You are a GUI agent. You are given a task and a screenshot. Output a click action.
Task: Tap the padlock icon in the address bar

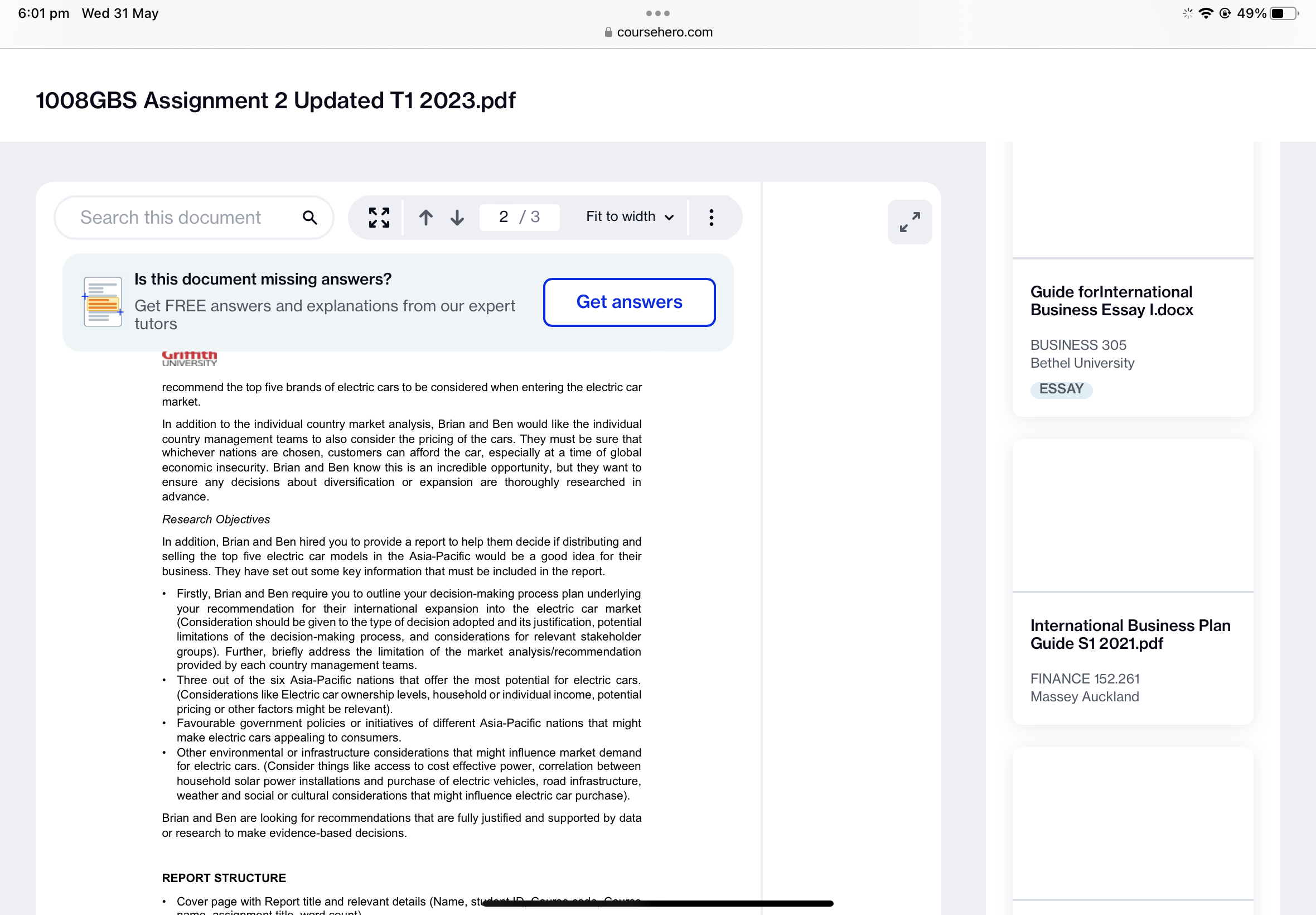(x=608, y=32)
